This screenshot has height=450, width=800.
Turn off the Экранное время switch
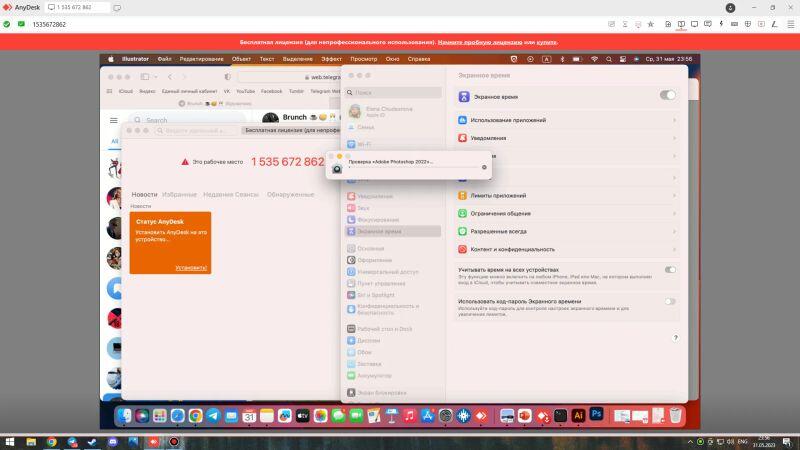(x=667, y=95)
